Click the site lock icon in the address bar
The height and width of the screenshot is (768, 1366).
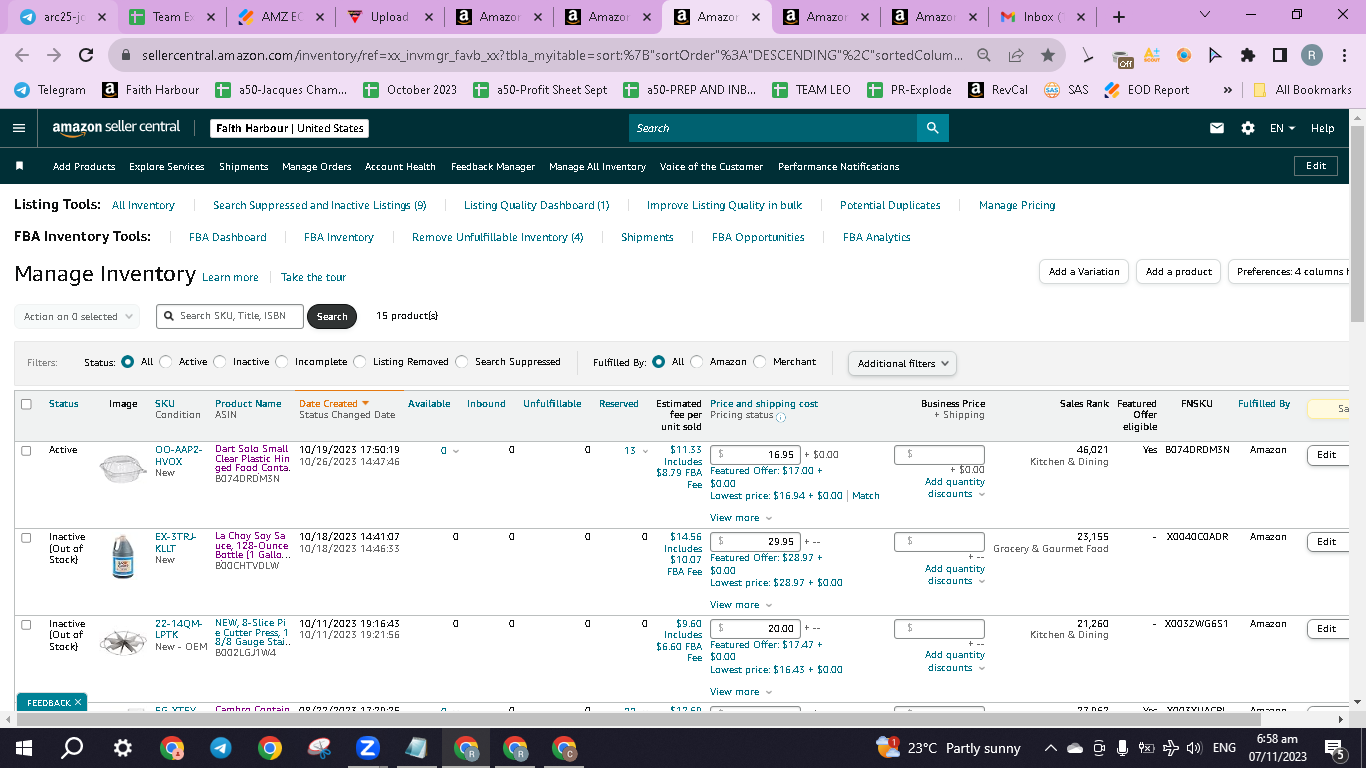(126, 55)
